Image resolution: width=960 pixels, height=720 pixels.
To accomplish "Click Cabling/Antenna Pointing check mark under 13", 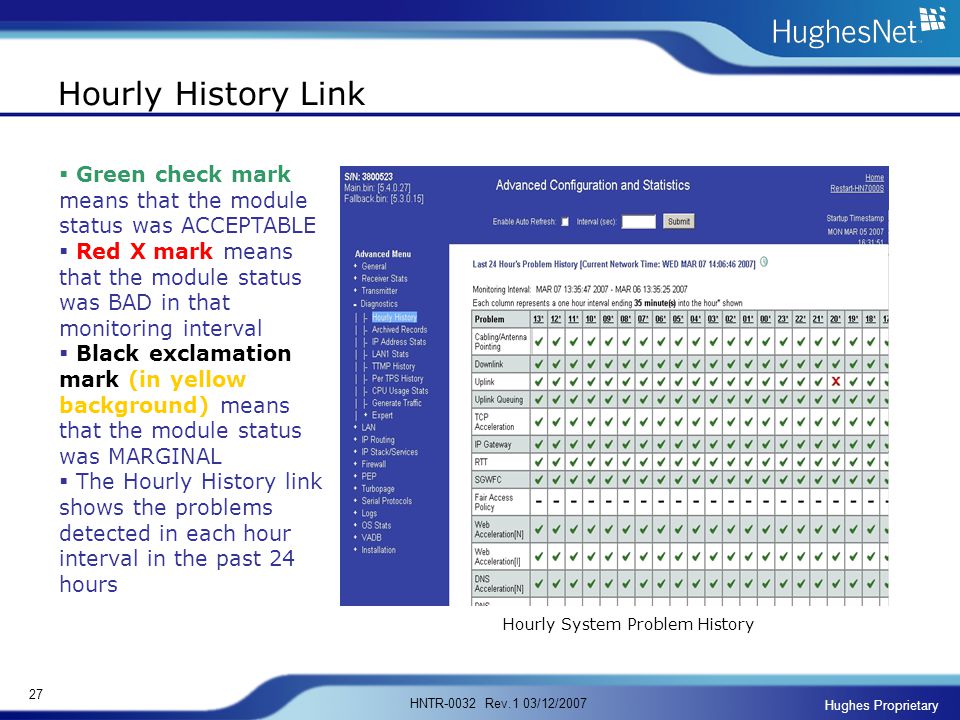I will pos(539,342).
